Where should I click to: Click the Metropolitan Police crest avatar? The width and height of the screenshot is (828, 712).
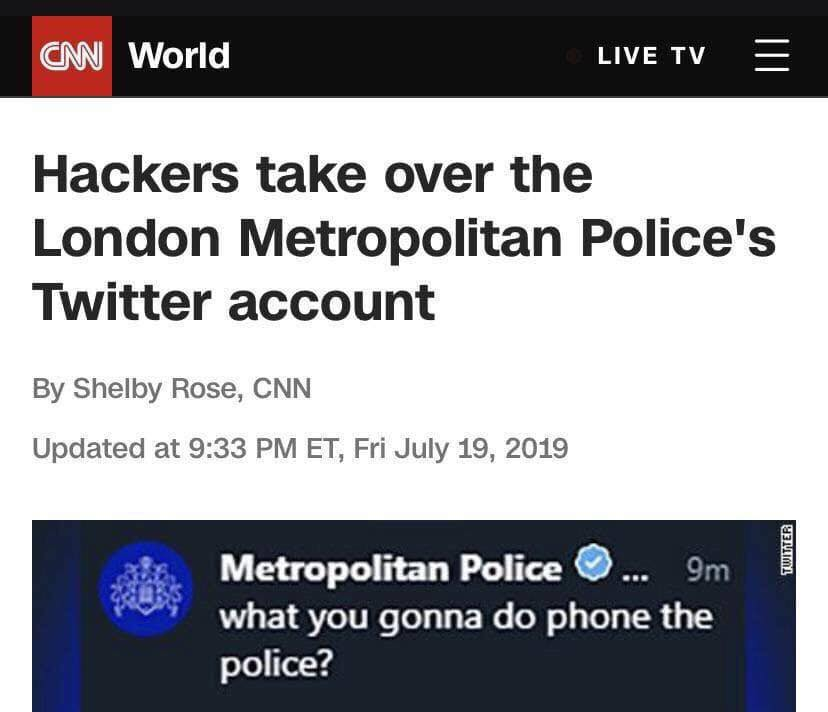pyautogui.click(x=146, y=588)
